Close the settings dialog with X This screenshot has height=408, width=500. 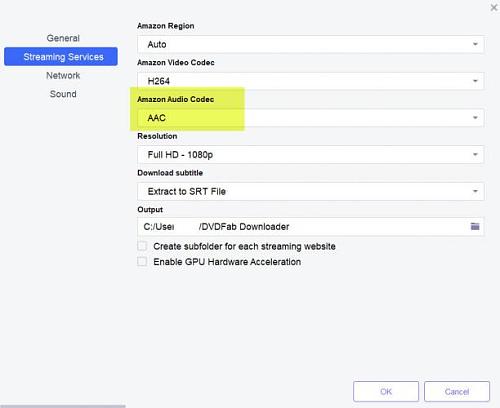(494, 7)
